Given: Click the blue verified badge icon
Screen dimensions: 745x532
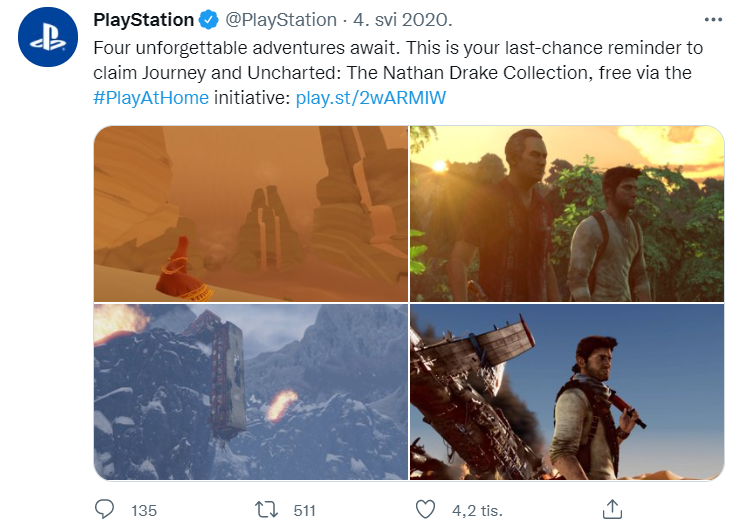Looking at the screenshot, I should point(208,20).
